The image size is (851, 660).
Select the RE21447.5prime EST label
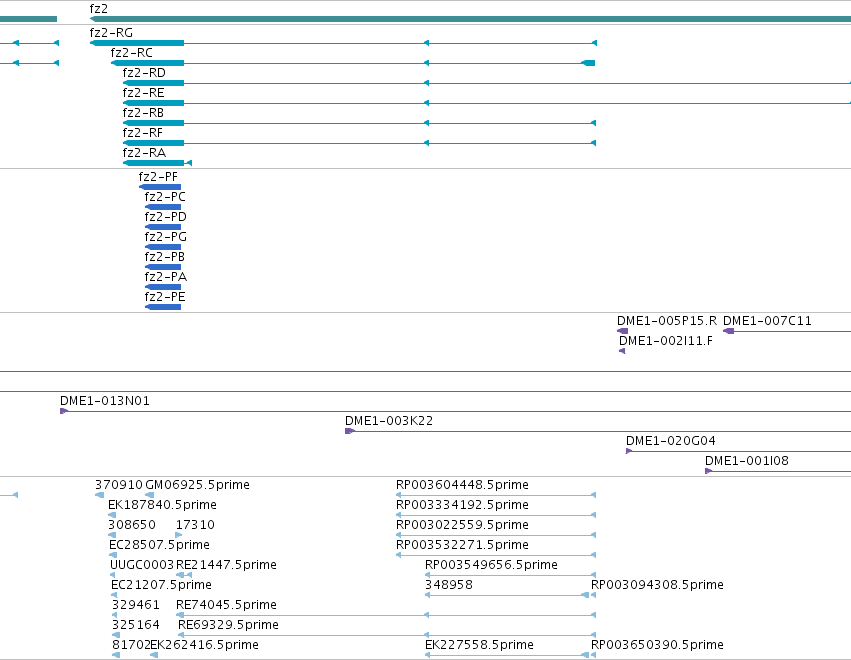226,565
